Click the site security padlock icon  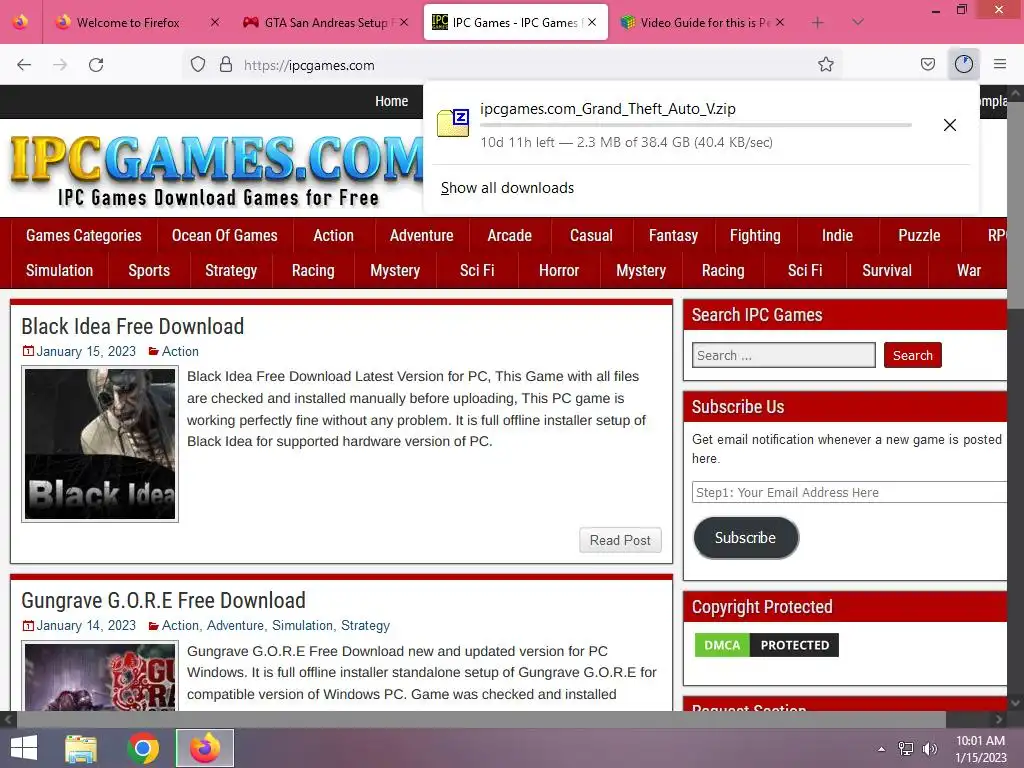[x=226, y=65]
